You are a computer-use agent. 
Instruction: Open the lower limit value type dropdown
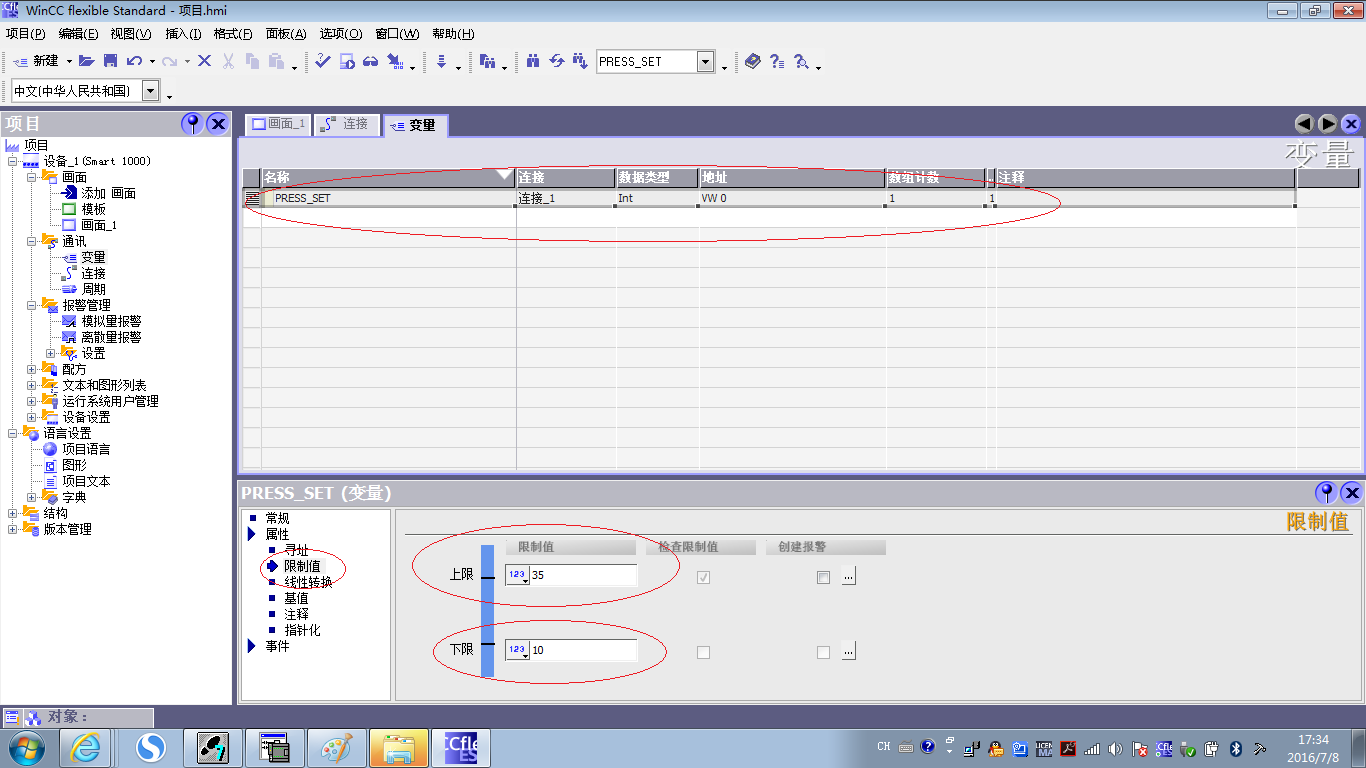click(x=517, y=650)
